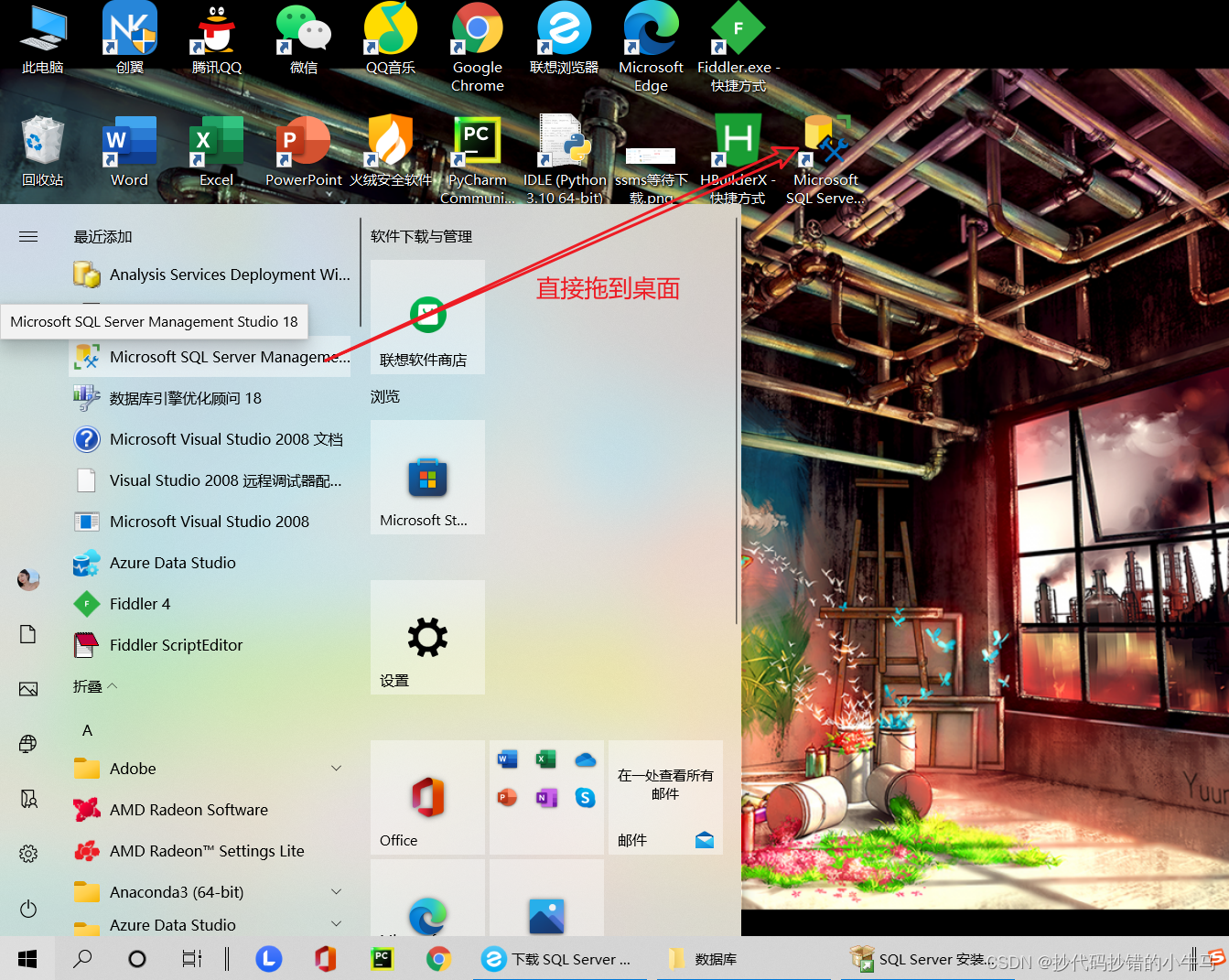Launch PyCharm Community desktop shortcut
The height and width of the screenshot is (980, 1229).
pos(478,160)
